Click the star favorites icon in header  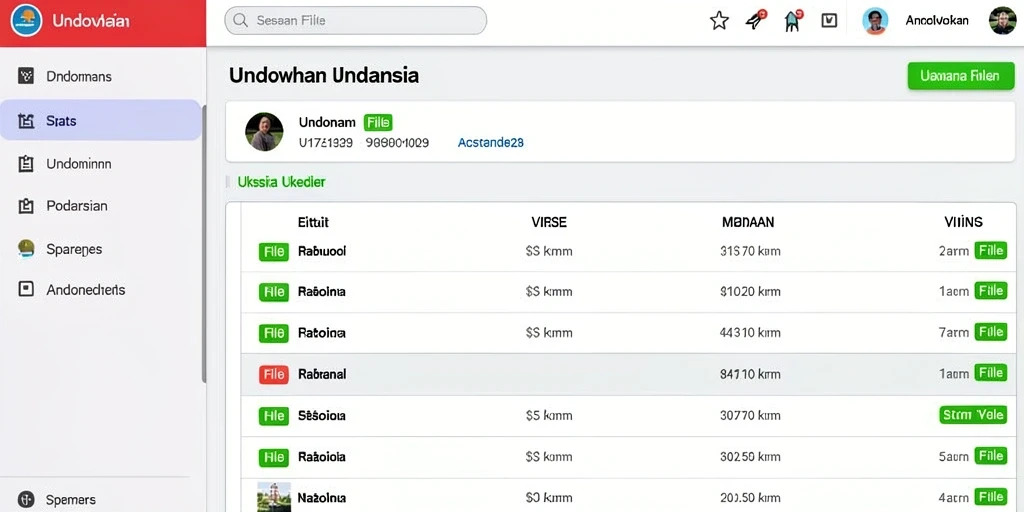click(x=719, y=20)
